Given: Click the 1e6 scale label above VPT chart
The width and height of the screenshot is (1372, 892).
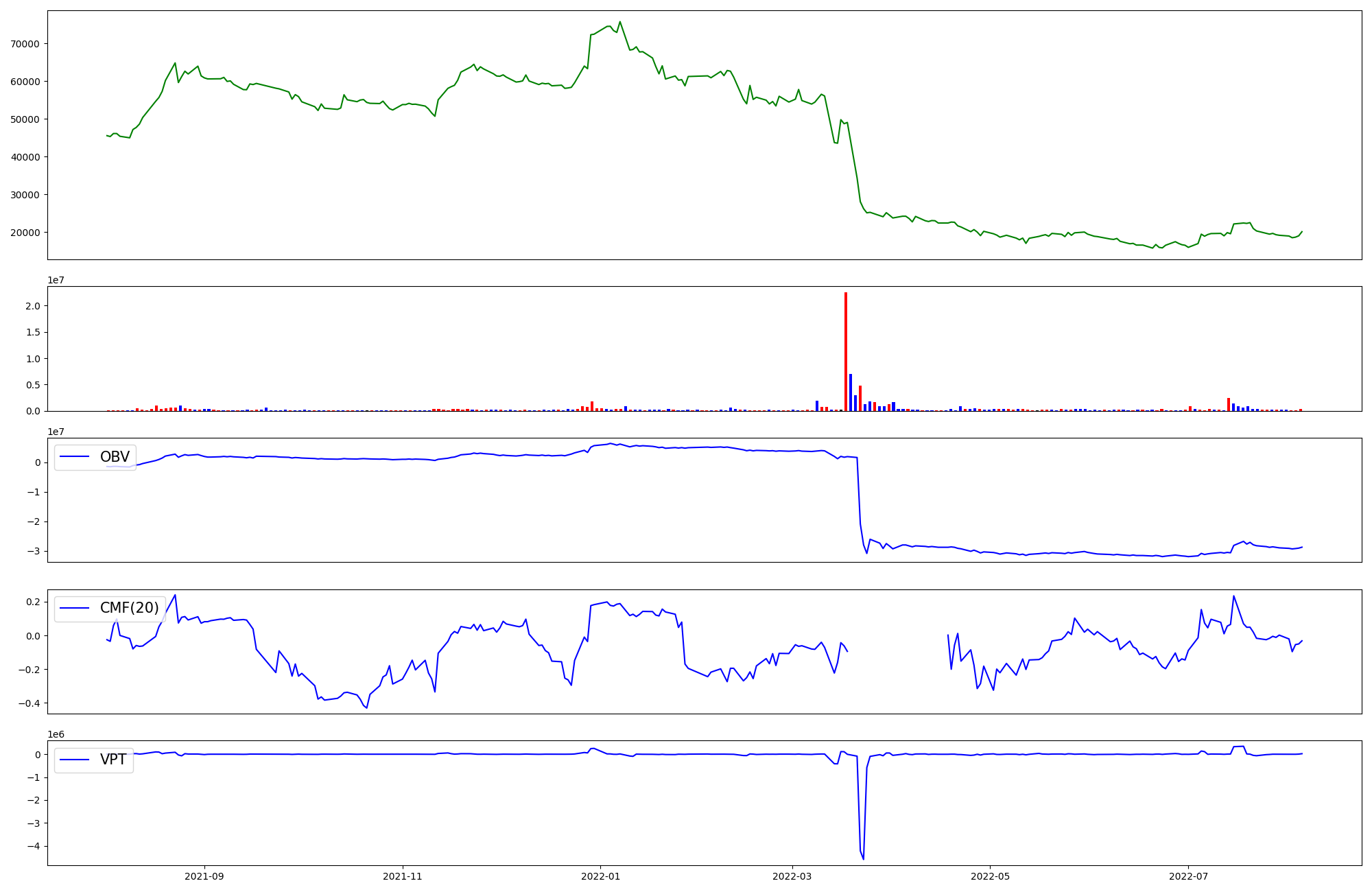Looking at the screenshot, I should click(56, 735).
